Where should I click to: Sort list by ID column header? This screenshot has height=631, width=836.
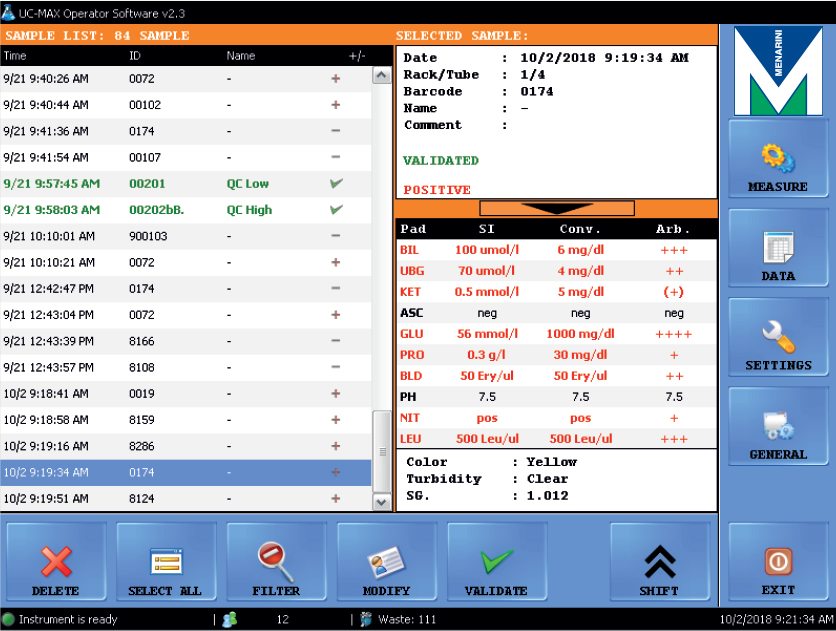pyautogui.click(x=135, y=56)
